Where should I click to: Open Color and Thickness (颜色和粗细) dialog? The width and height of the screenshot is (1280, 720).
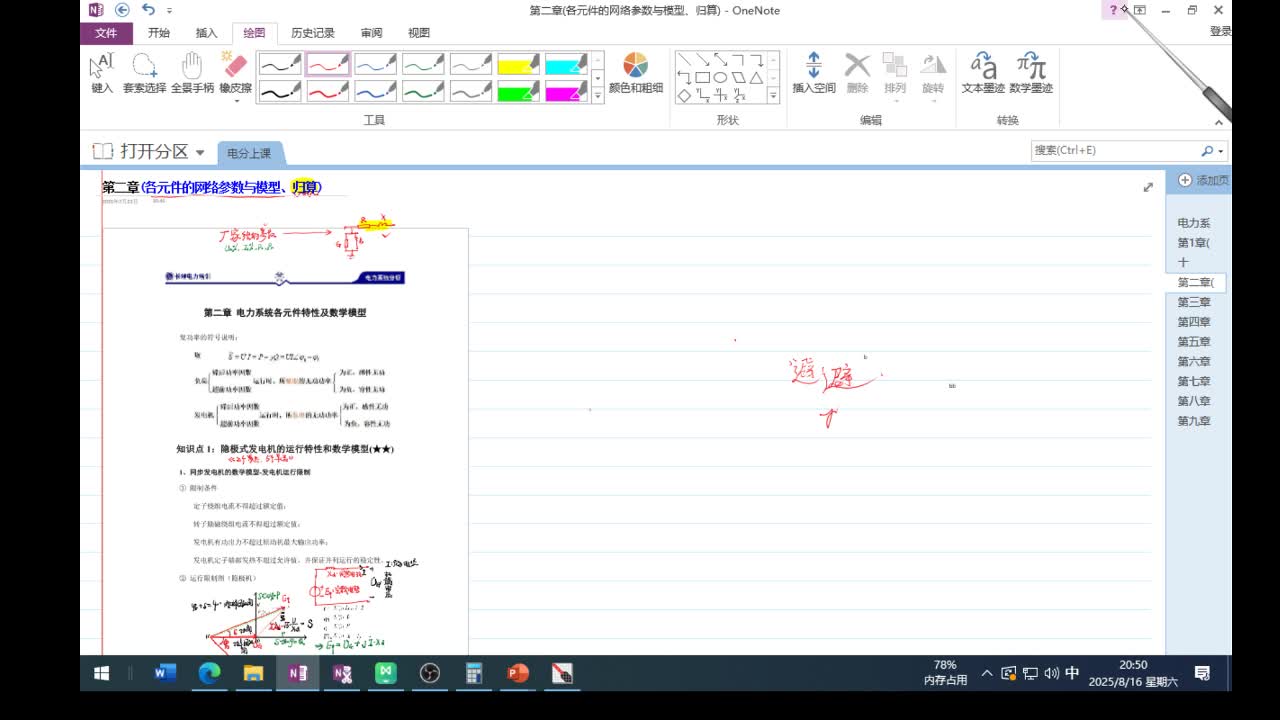pos(636,74)
